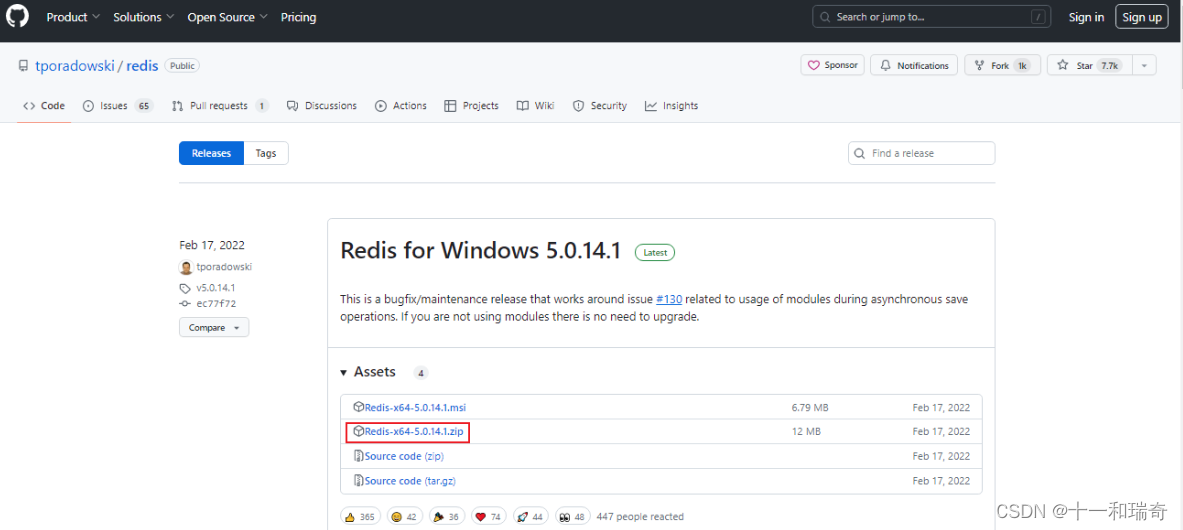
Task: Focus the Search or jump to field
Action: (931, 17)
